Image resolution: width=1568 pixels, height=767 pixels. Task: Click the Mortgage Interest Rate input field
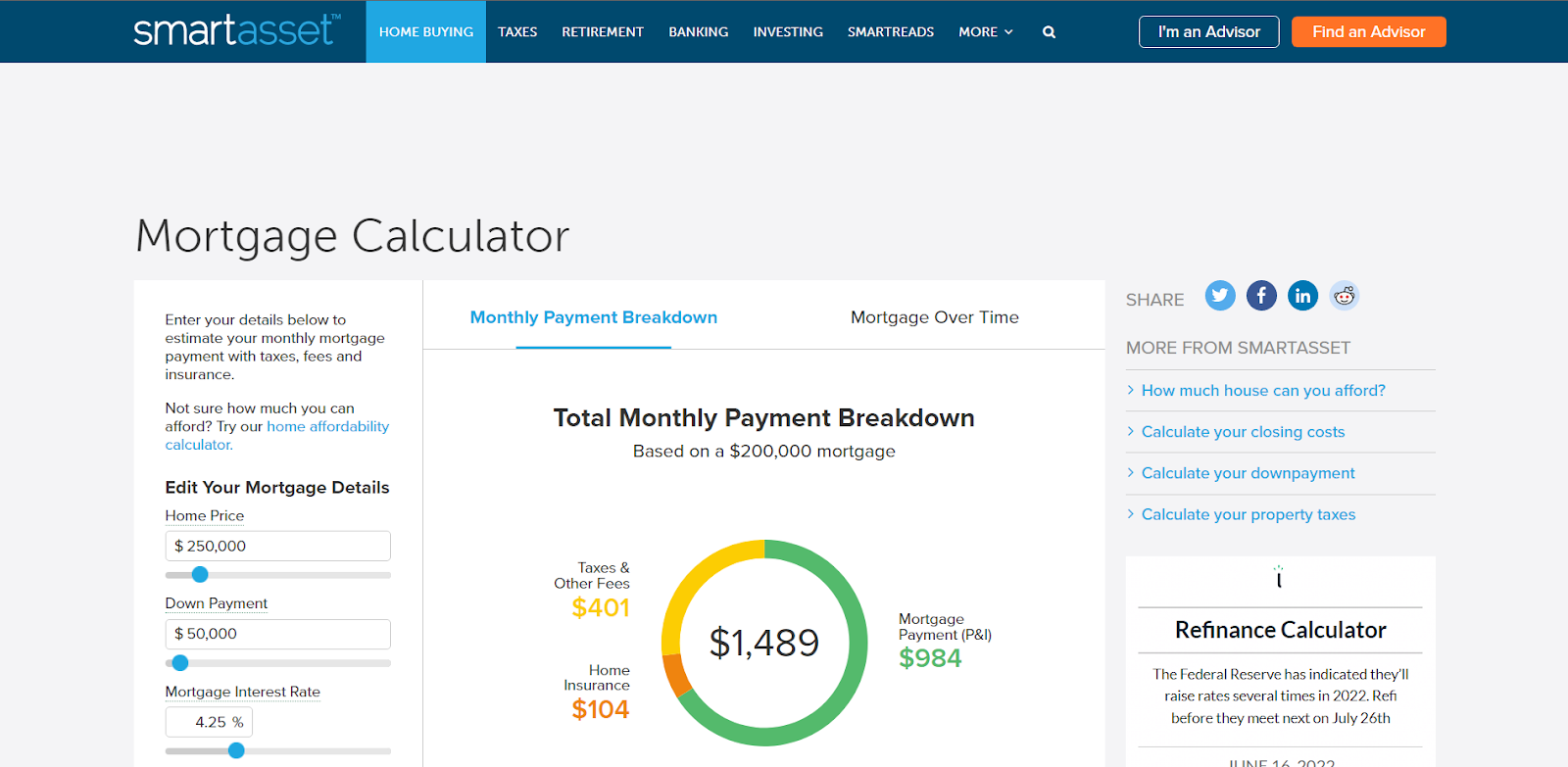(x=209, y=722)
